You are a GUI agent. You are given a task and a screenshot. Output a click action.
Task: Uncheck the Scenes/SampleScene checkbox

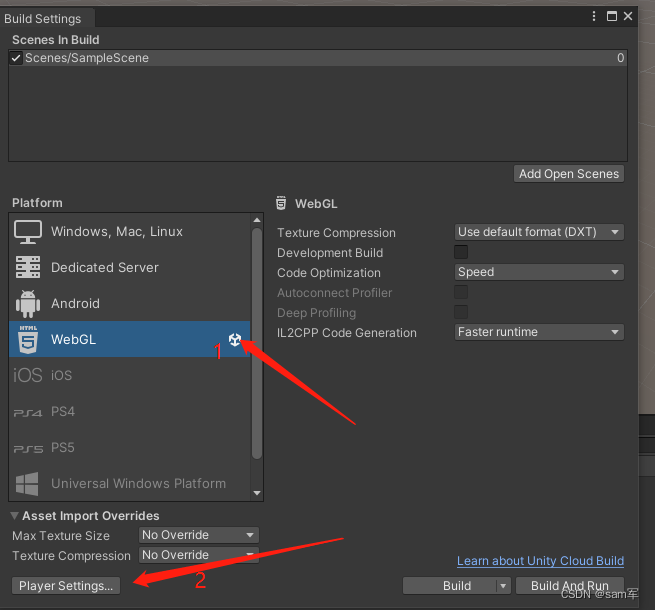pos(16,58)
